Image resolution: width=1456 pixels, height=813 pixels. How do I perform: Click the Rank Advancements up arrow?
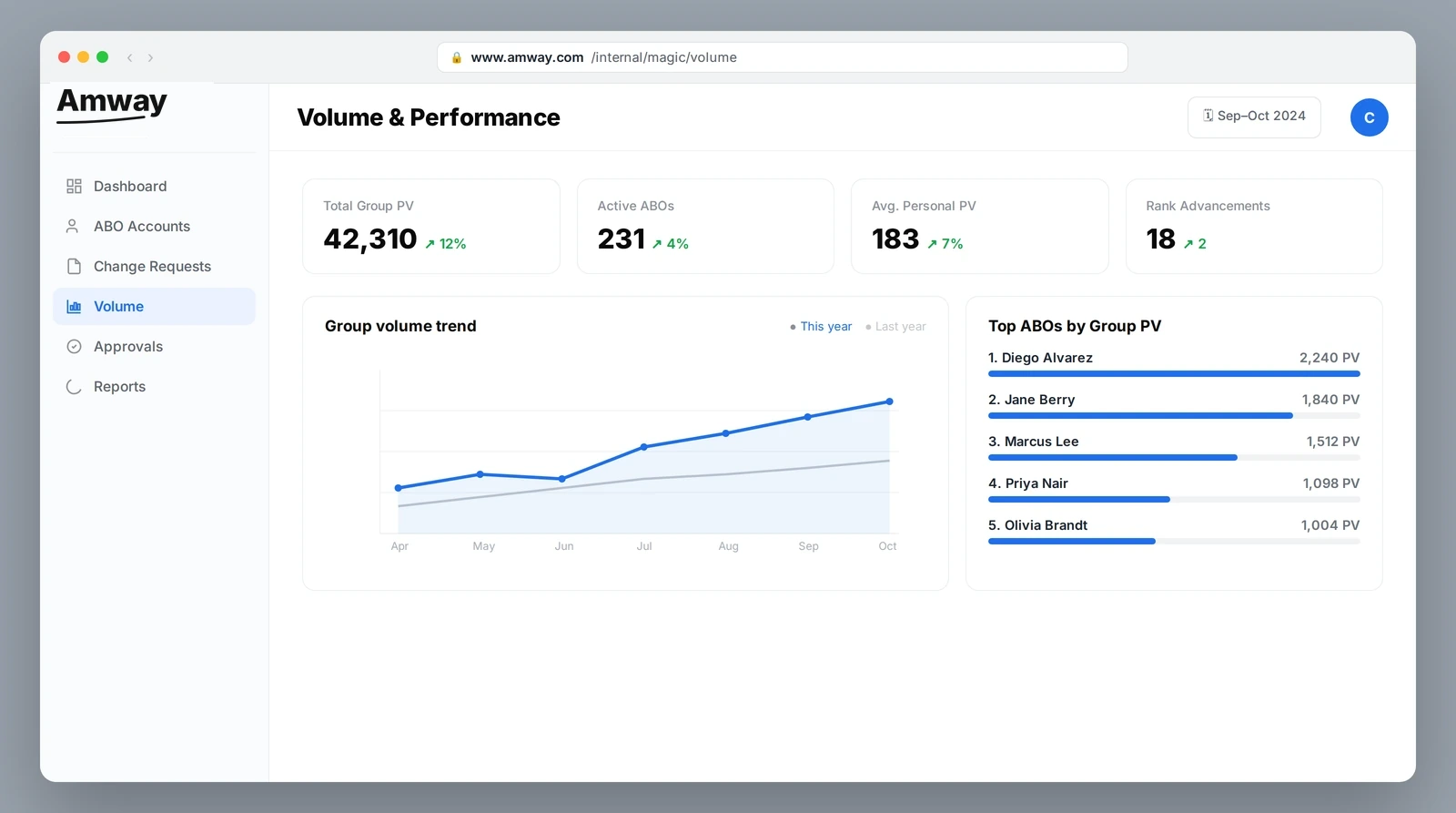(1188, 244)
